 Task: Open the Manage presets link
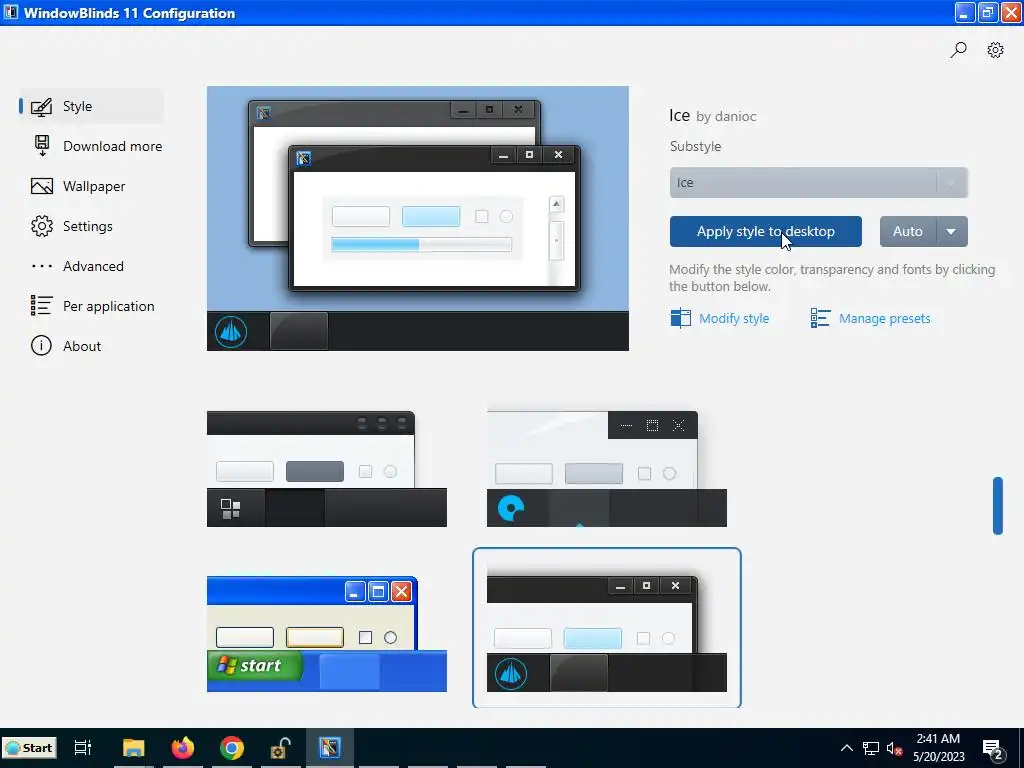[x=884, y=319]
